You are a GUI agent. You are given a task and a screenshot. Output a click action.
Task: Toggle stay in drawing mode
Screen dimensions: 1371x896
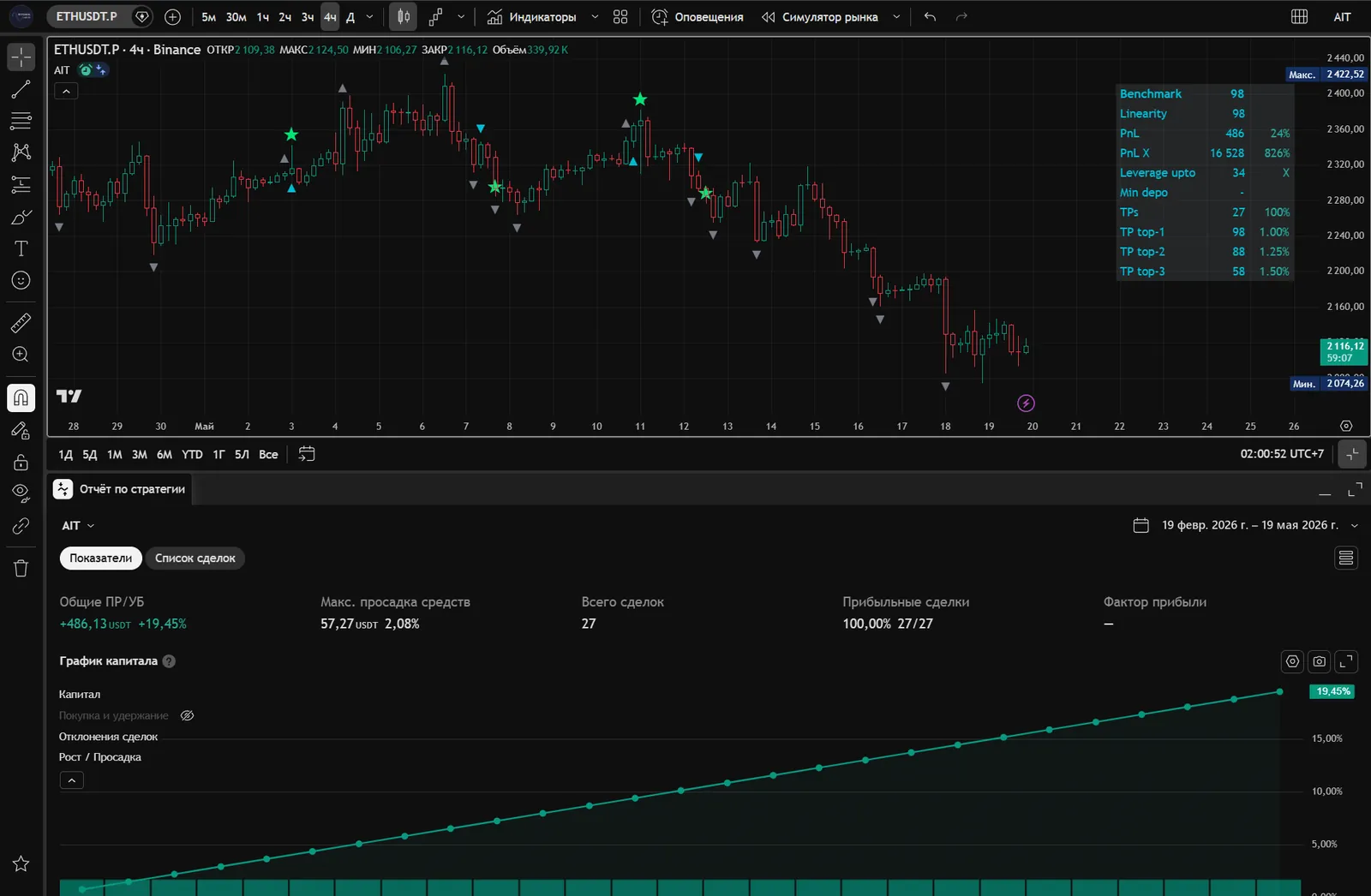[21, 430]
